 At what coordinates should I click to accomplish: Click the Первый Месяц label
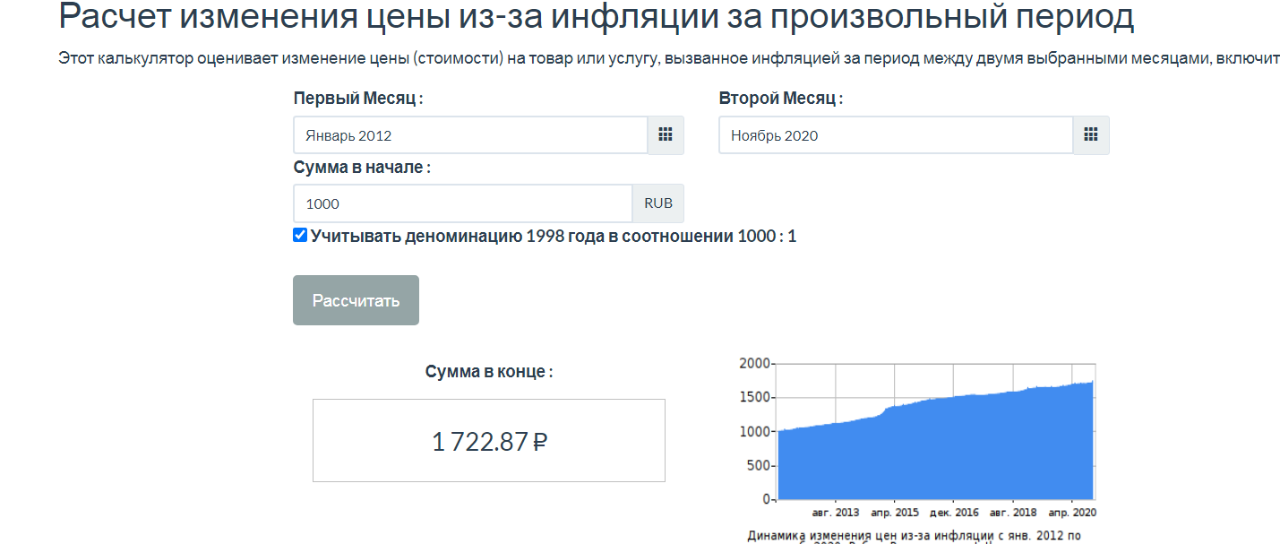pos(358,99)
